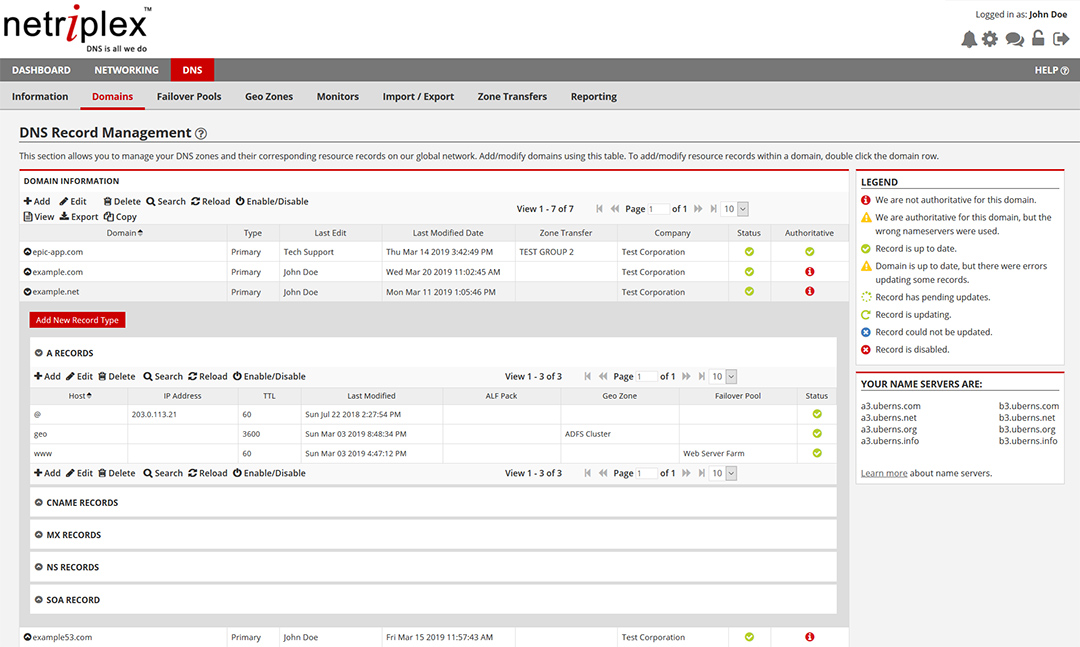Click the 203.0.113.21 IP address cell
Image resolution: width=1080 pixels, height=647 pixels.
coord(183,414)
